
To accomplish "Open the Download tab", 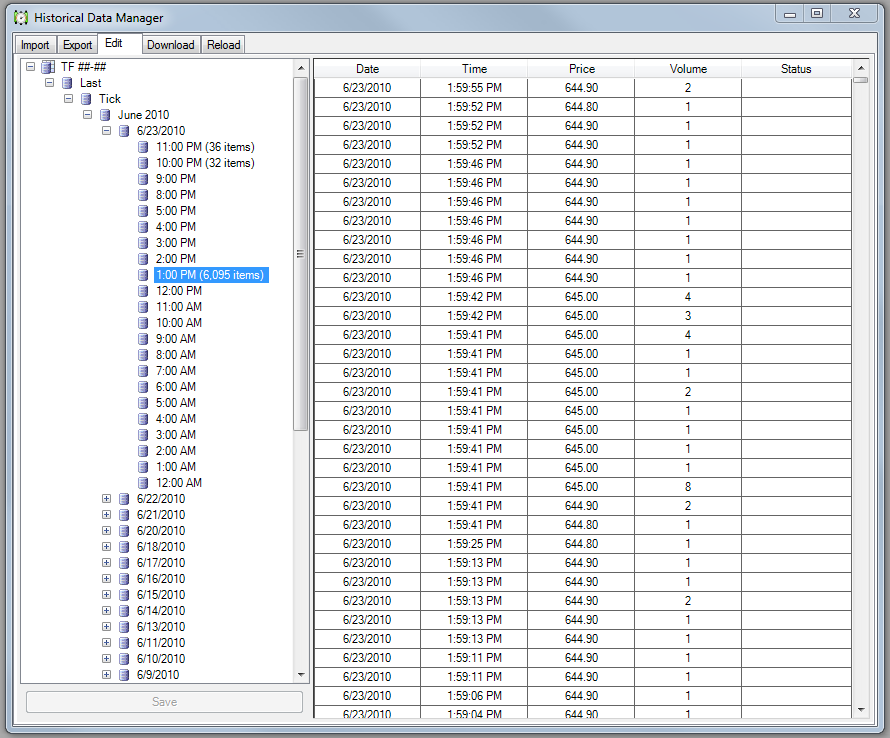I will click(171, 45).
